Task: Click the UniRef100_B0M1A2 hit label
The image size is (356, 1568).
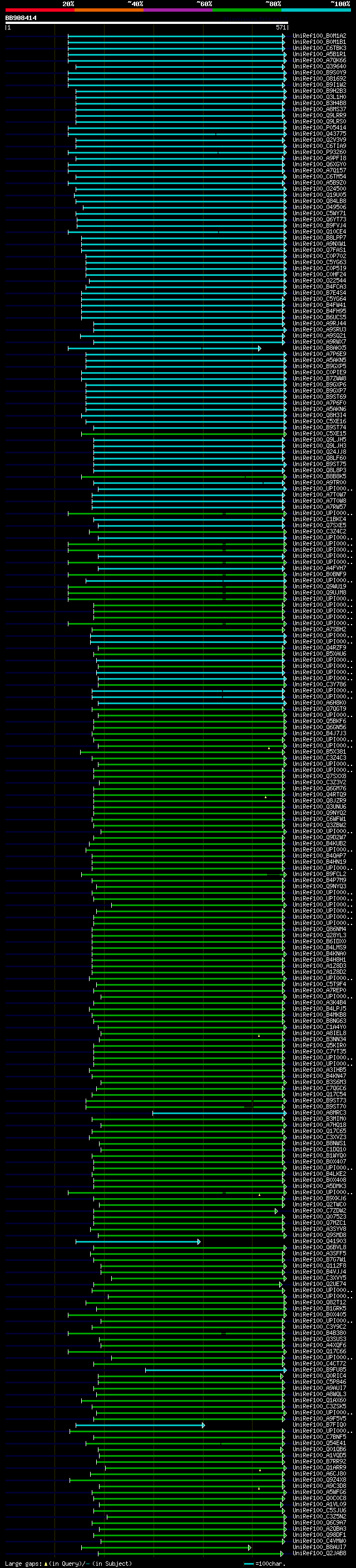Action: pyautogui.click(x=319, y=36)
